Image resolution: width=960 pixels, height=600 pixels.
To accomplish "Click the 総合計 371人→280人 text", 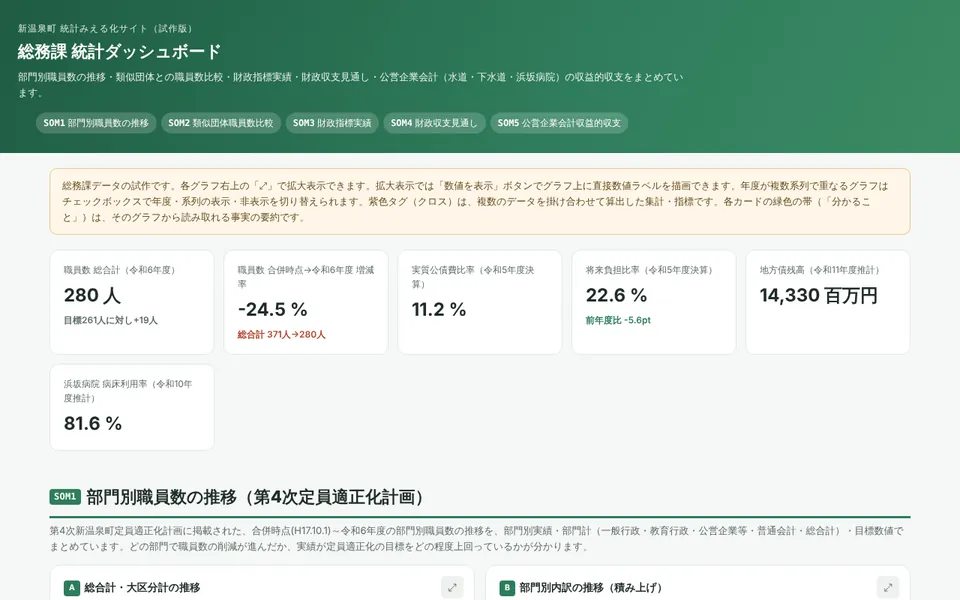I will pos(282,334).
